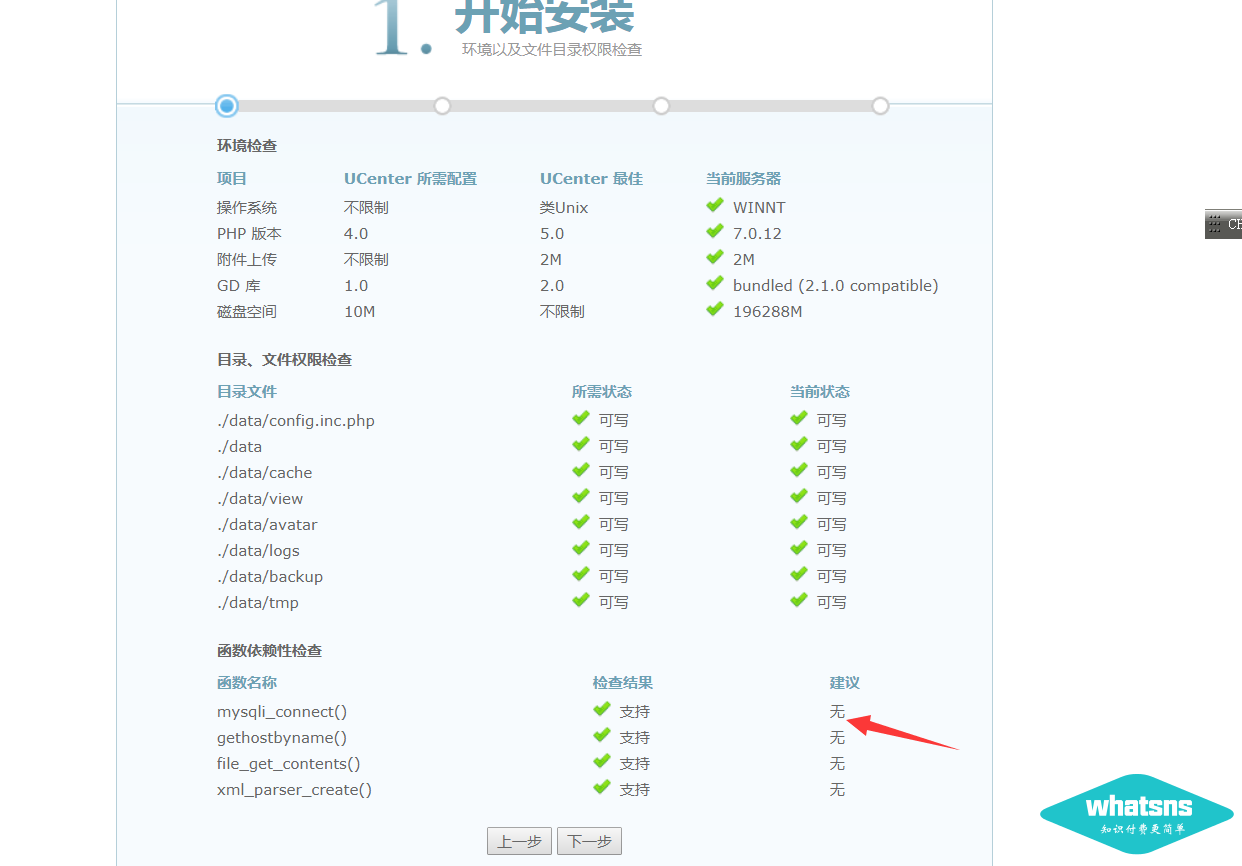Viewport: 1242px width, 866px height.
Task: Click the whatsns logo badge
Action: pyautogui.click(x=1137, y=813)
